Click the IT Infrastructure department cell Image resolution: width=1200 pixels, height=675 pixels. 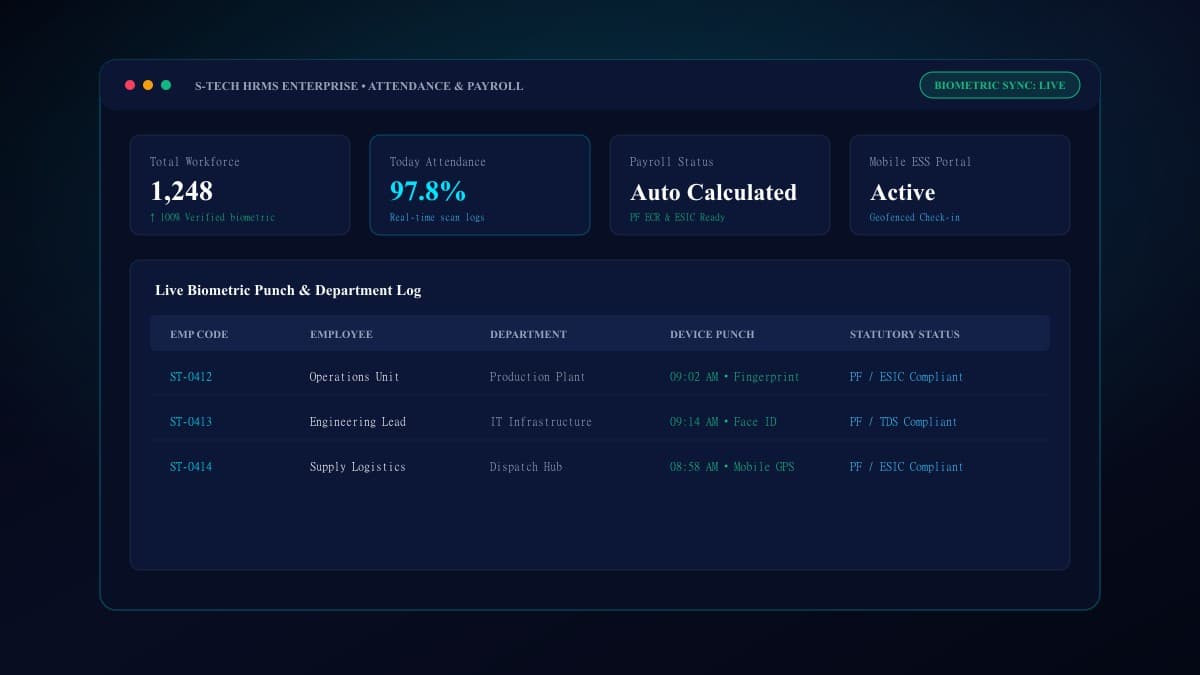pos(541,422)
